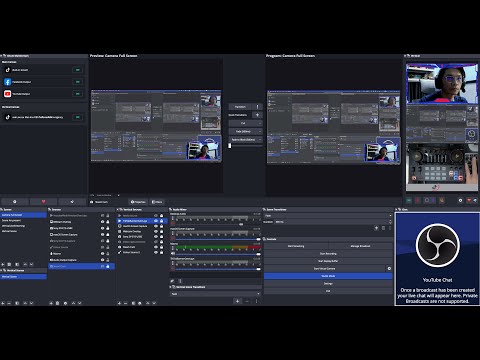Image resolution: width=480 pixels, height=360 pixels.
Task: Open settings gear in Vertical panel toolbar
Action: click(x=460, y=200)
